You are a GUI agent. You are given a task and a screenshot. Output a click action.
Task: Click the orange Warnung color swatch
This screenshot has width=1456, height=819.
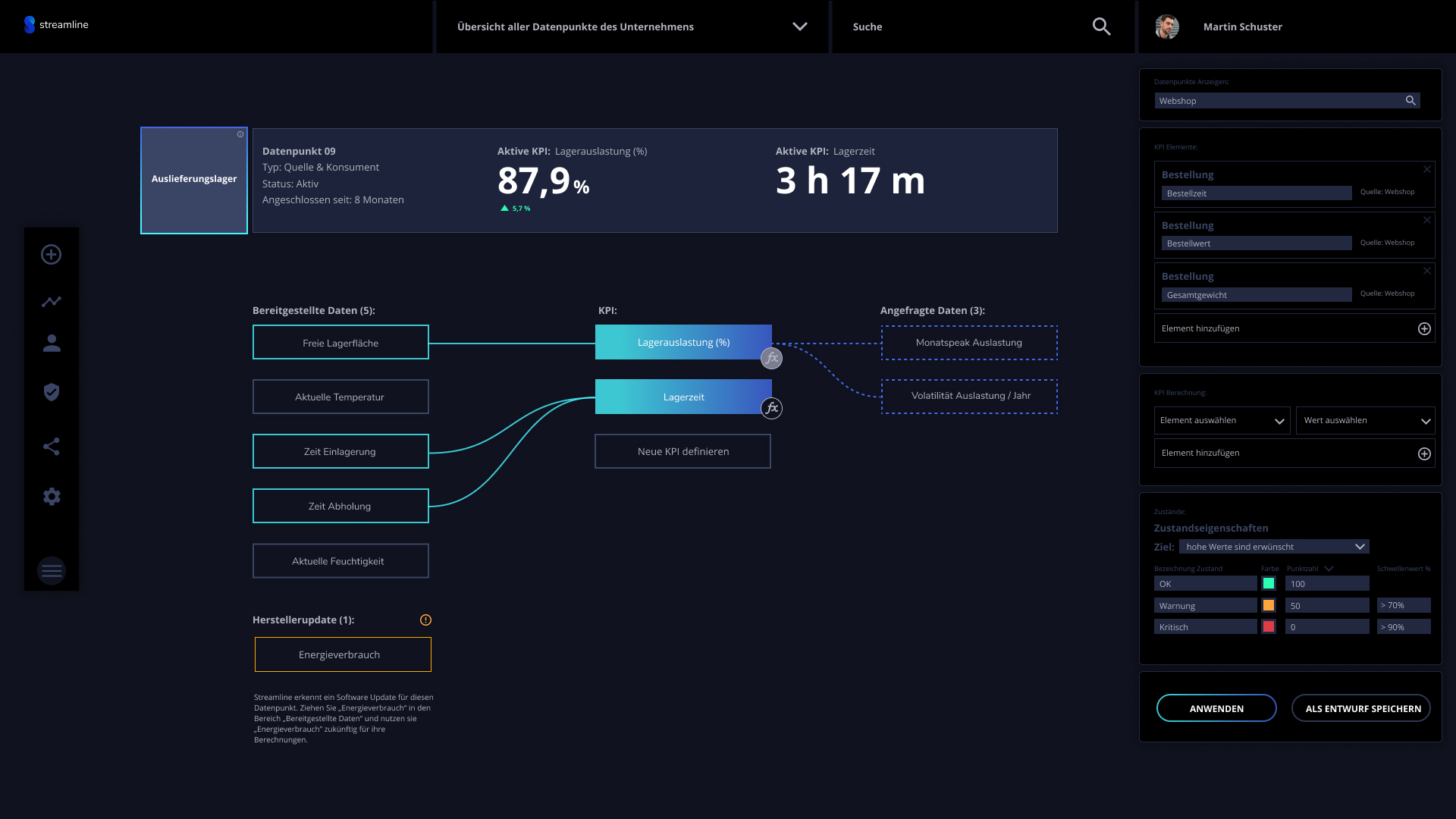pos(1268,605)
